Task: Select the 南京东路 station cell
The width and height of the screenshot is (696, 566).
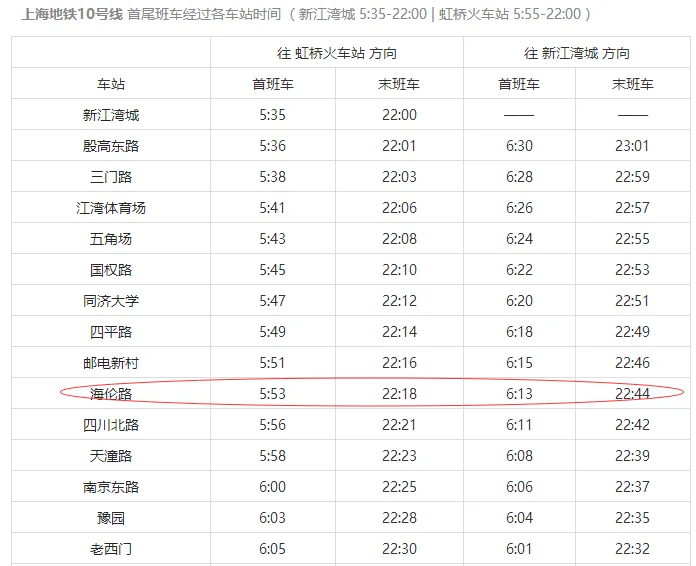Action: [x=111, y=487]
